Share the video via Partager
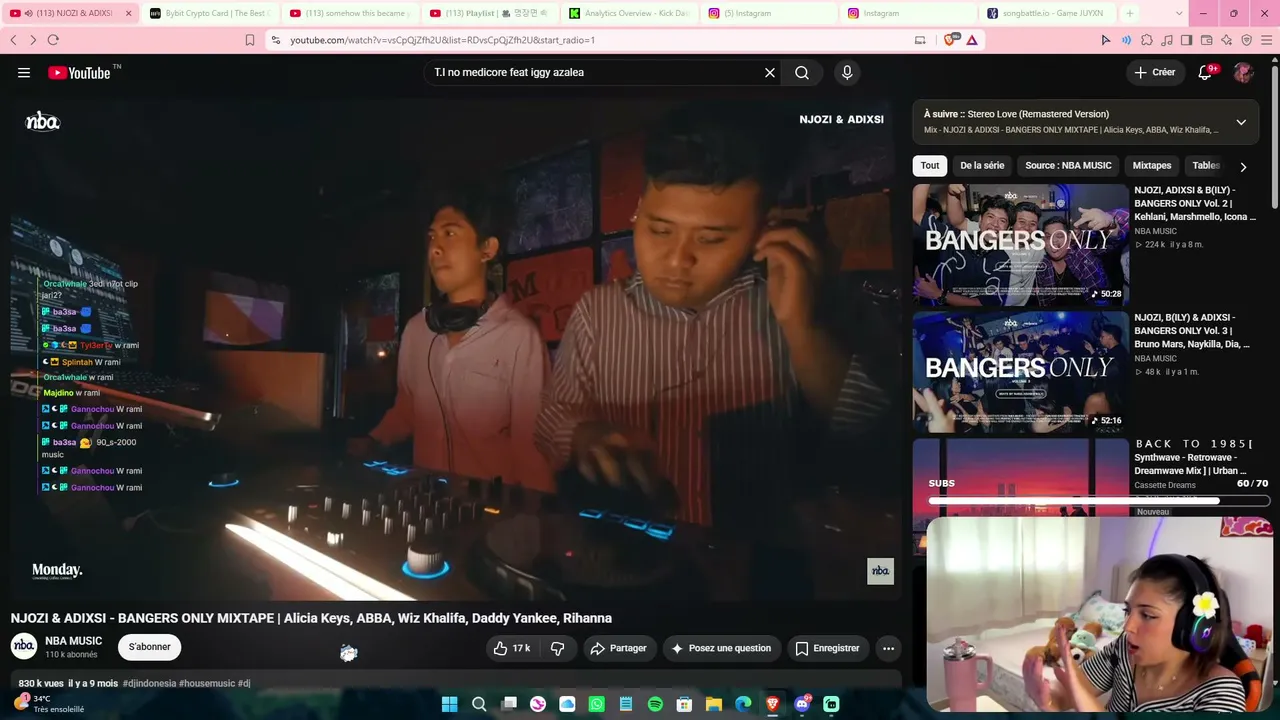The height and width of the screenshot is (720, 1280). [619, 648]
